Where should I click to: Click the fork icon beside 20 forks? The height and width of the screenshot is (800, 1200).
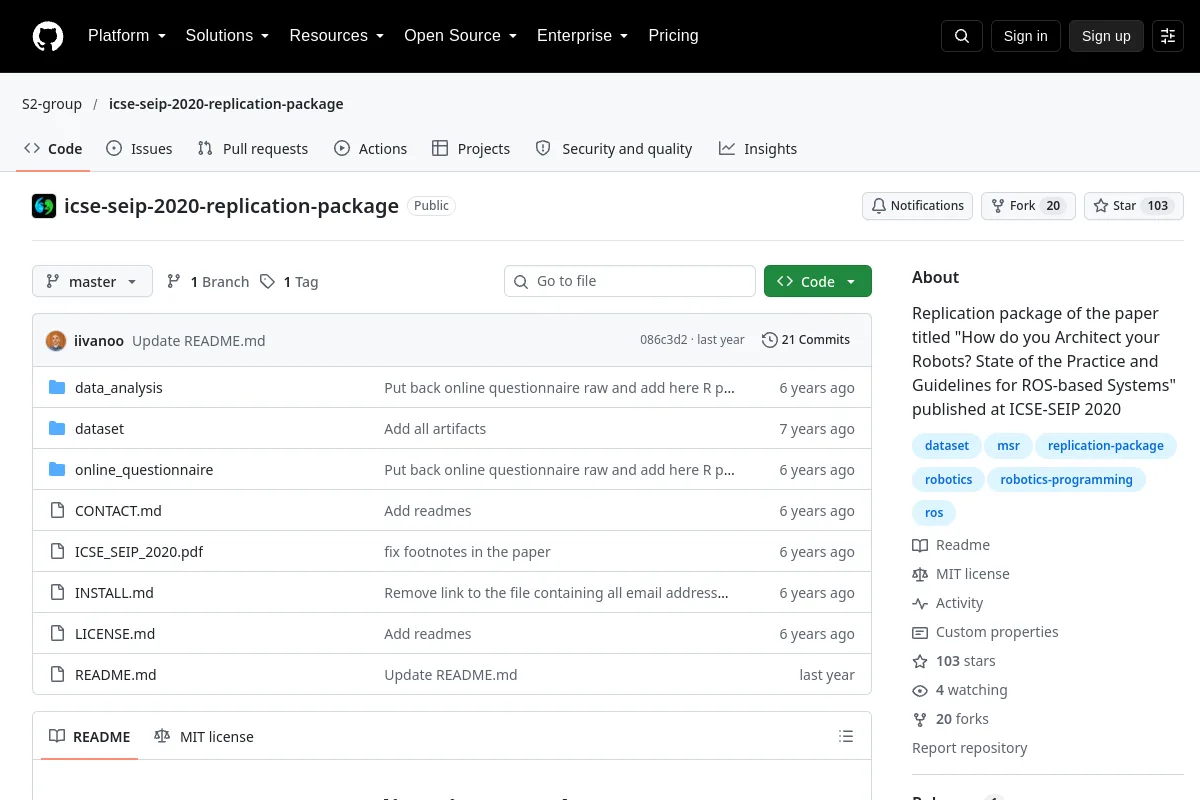(x=920, y=720)
